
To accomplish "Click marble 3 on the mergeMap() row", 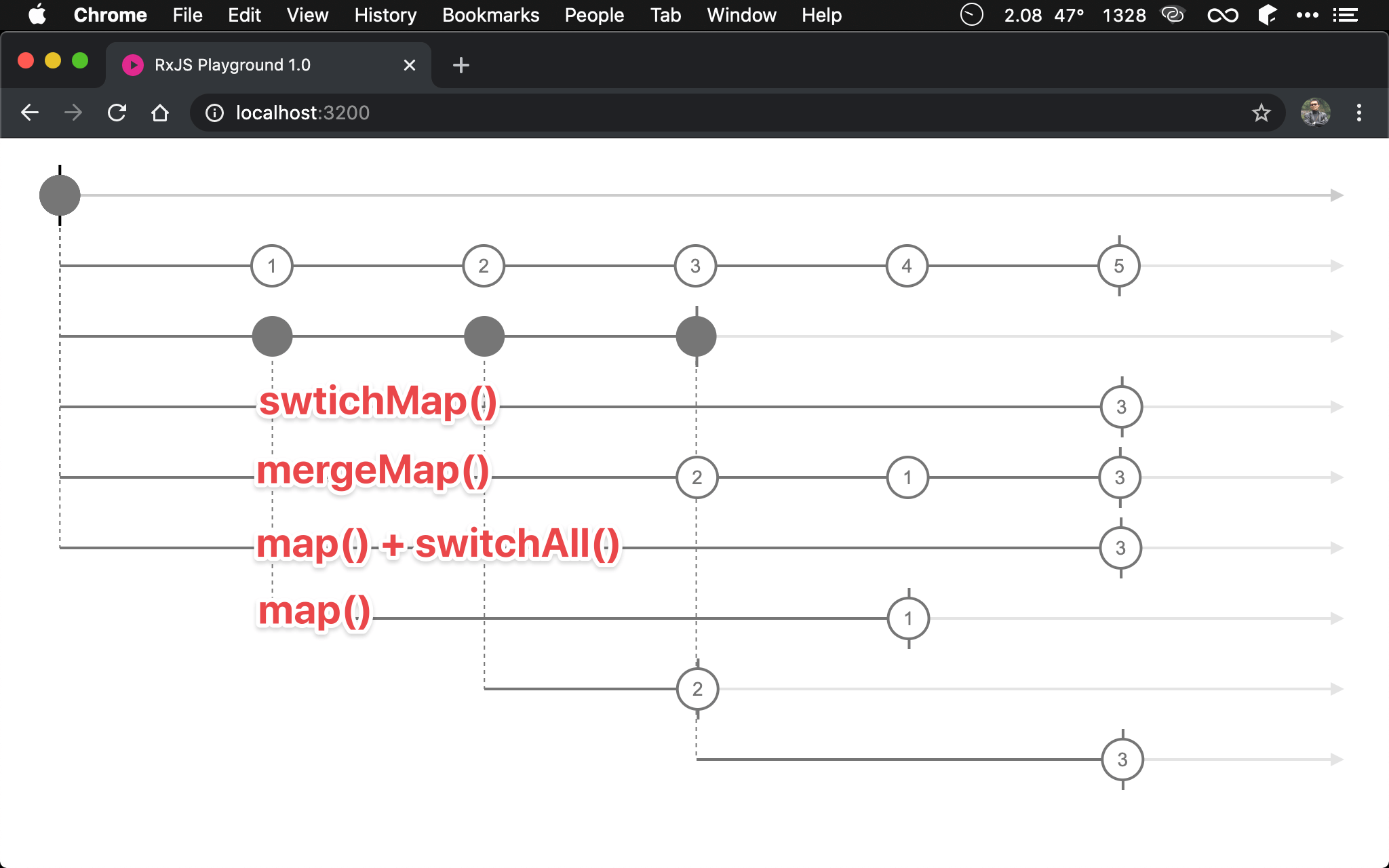I will click(x=1120, y=477).
